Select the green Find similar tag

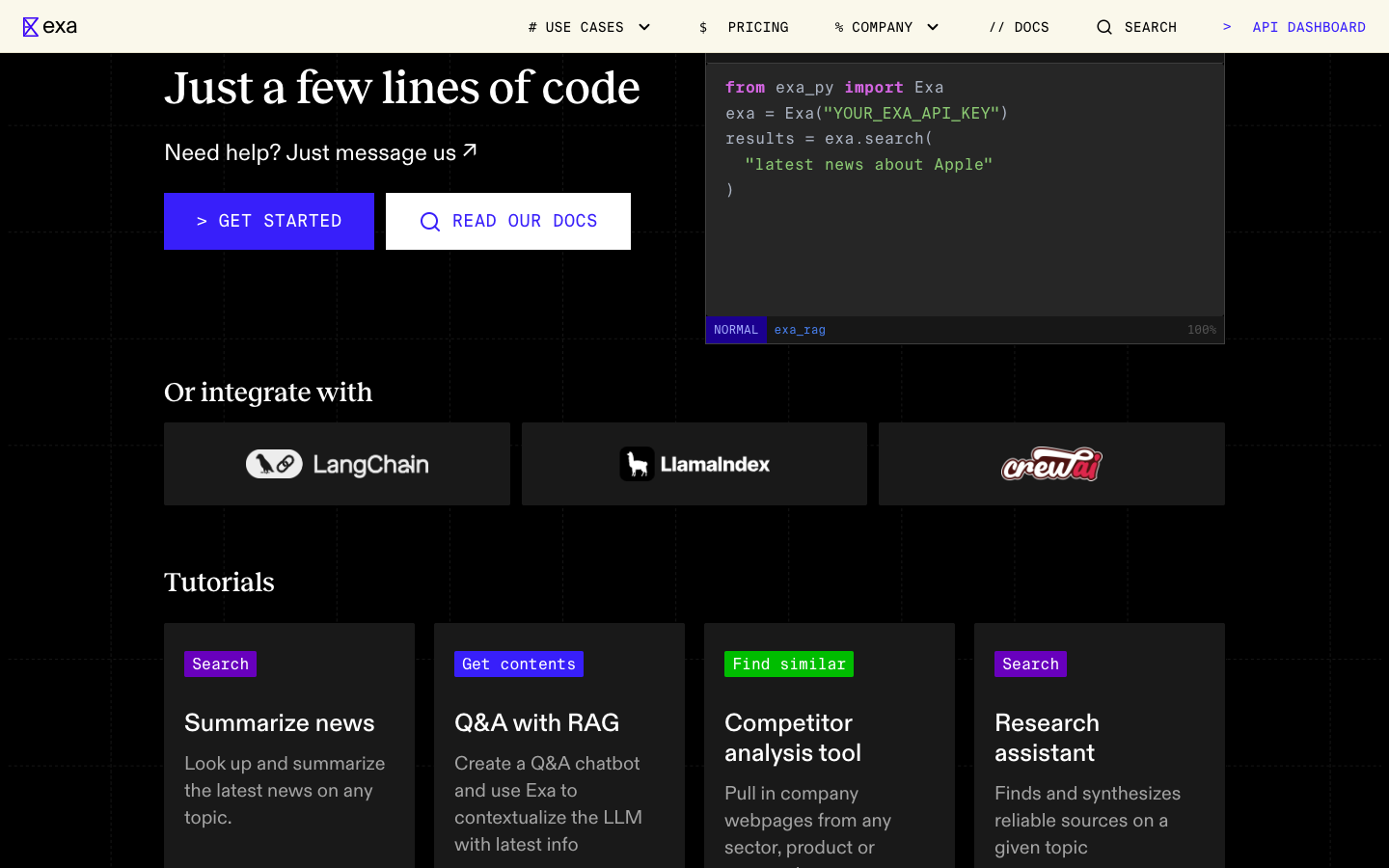pos(788,664)
